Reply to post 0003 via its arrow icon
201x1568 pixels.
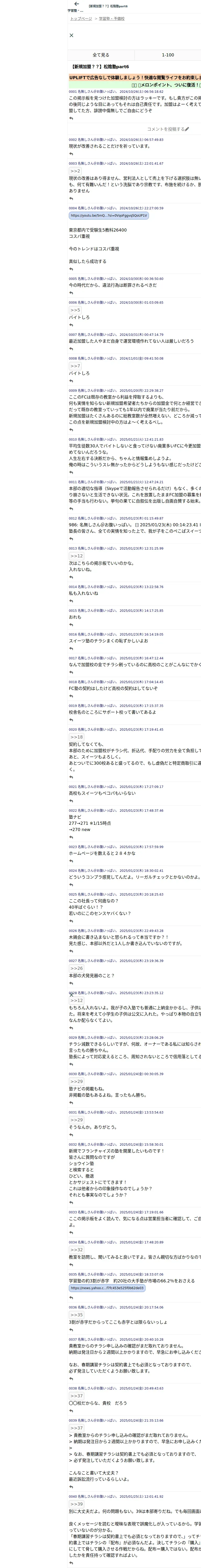pos(71,198)
